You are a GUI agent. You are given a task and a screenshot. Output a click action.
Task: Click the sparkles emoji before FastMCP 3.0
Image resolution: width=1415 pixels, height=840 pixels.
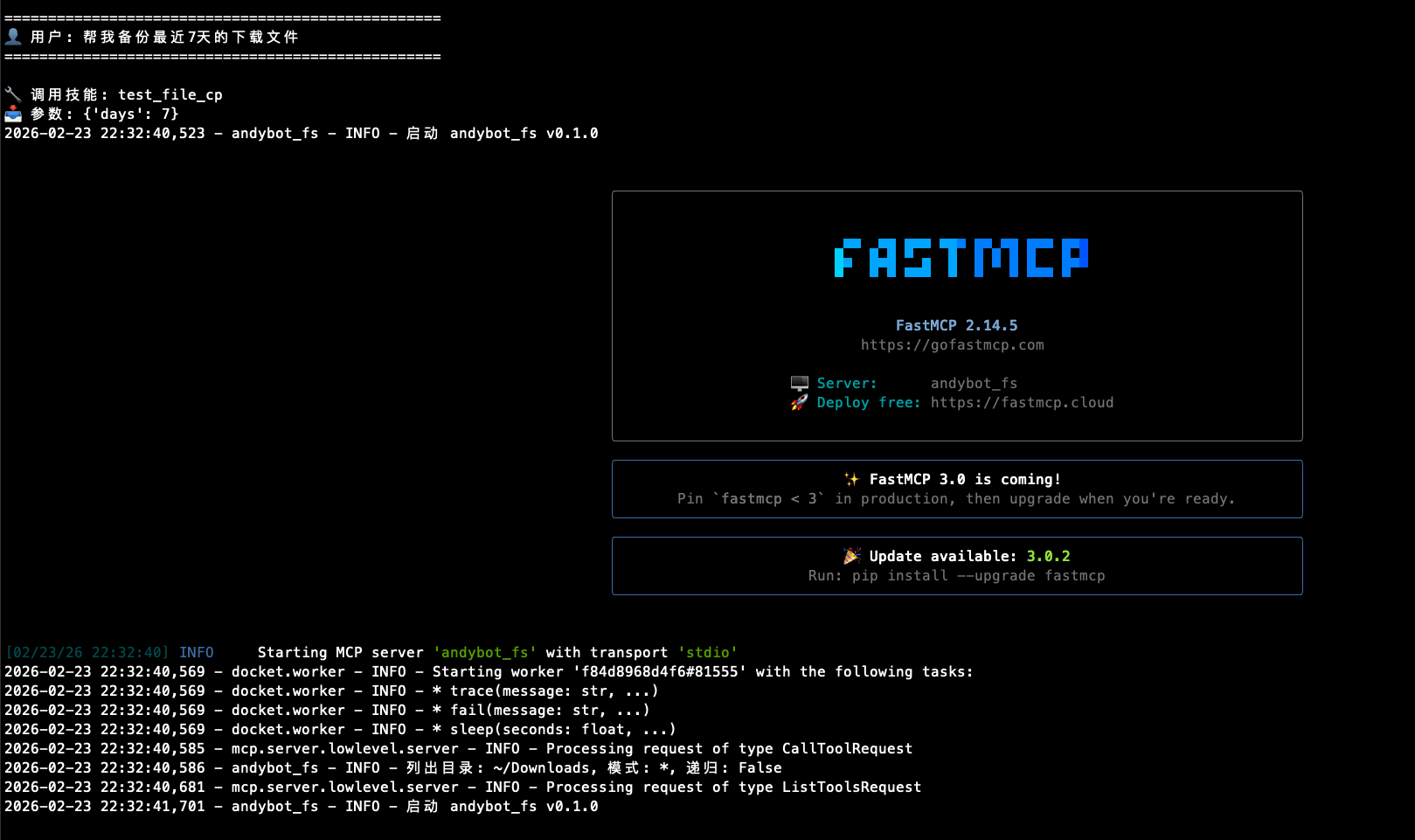coord(852,479)
